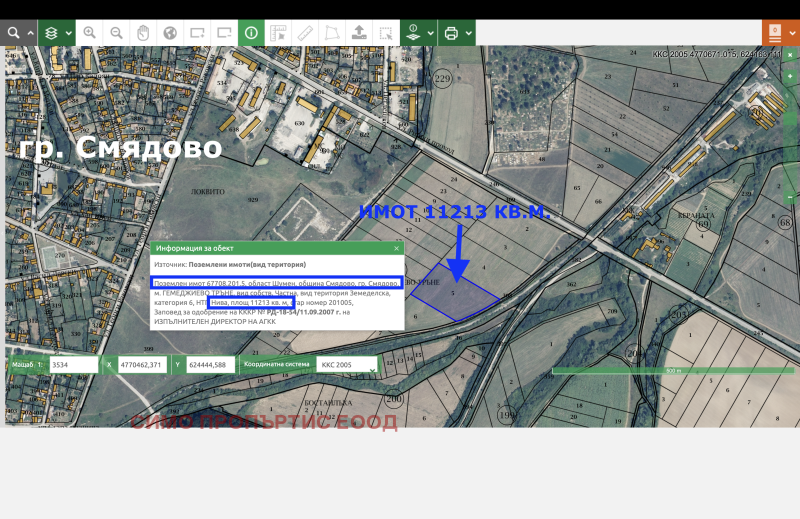Click the printer icon

451,33
